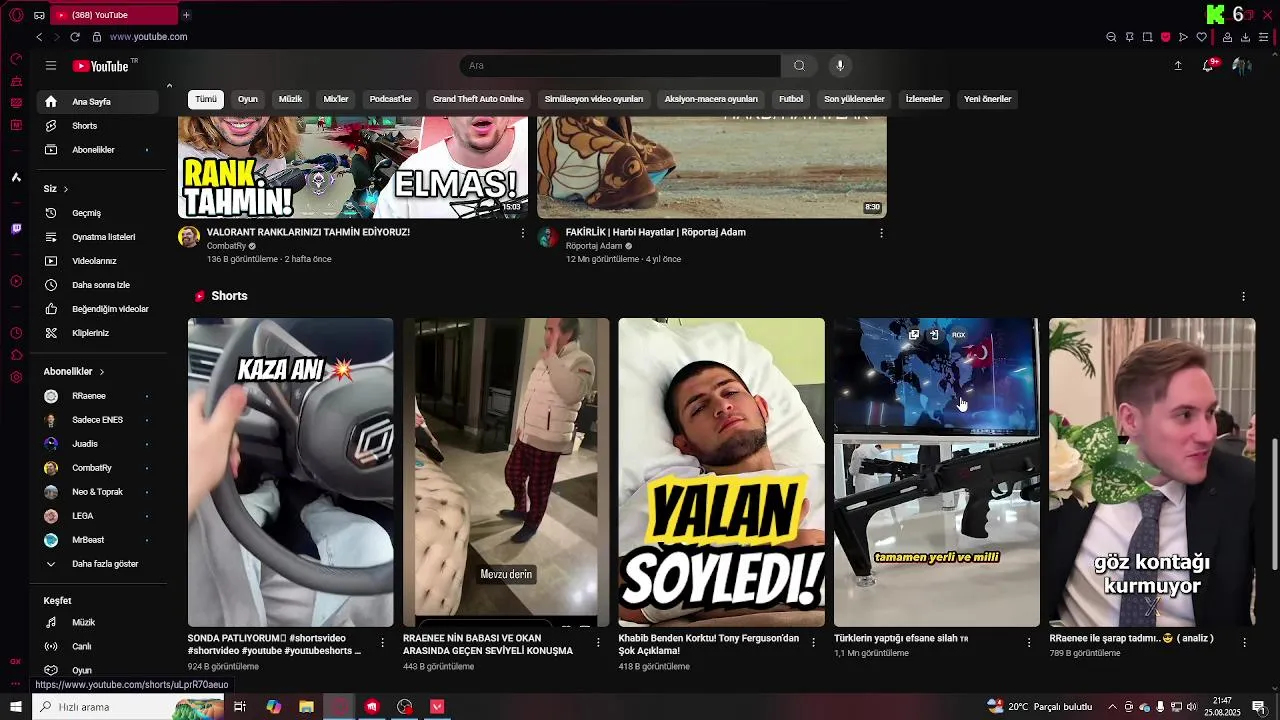Image resolution: width=1280 pixels, height=720 pixels.
Task: Open browser downloads icon
Action: 1245,37
